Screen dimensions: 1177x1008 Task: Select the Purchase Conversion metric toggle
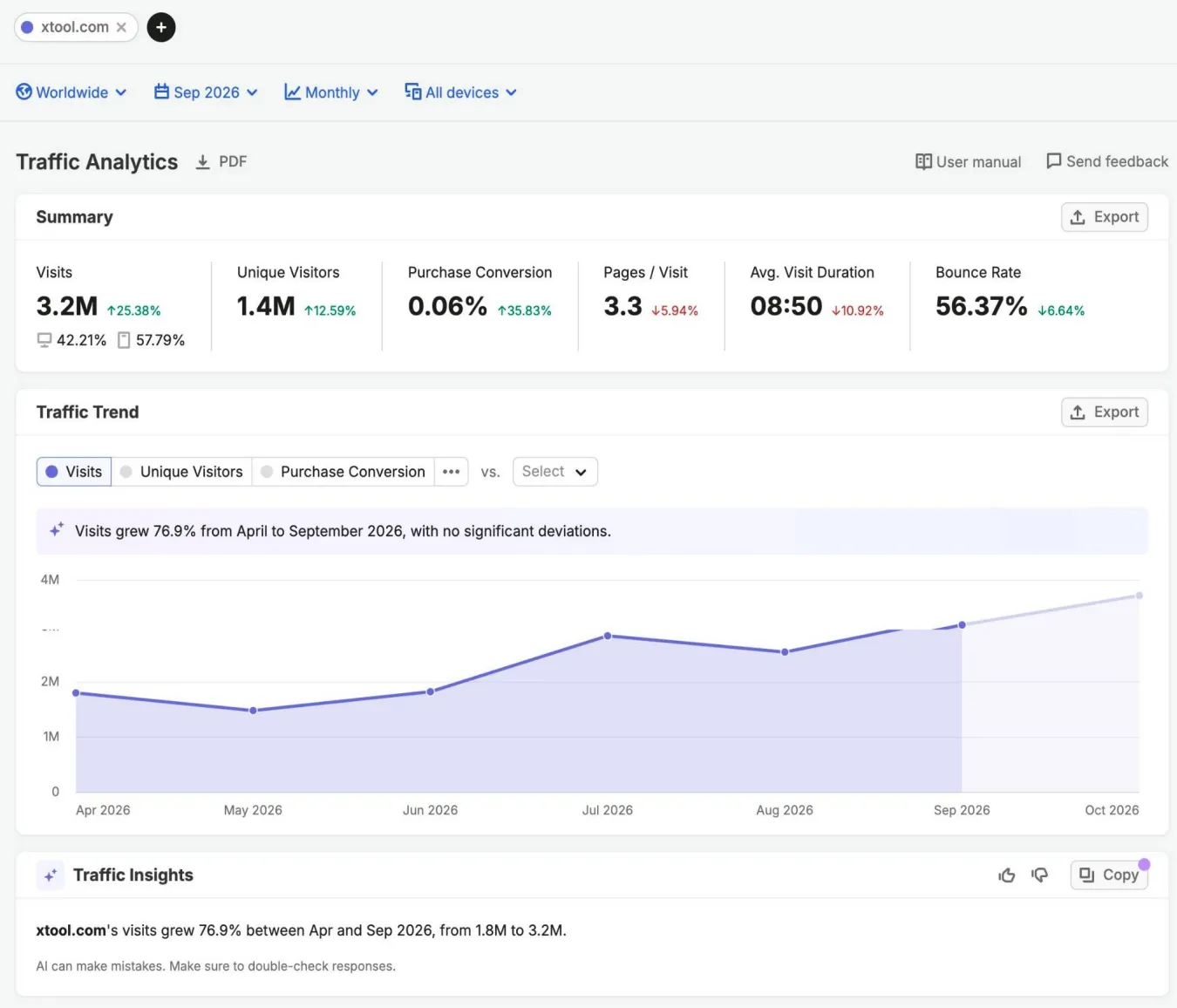coord(343,472)
